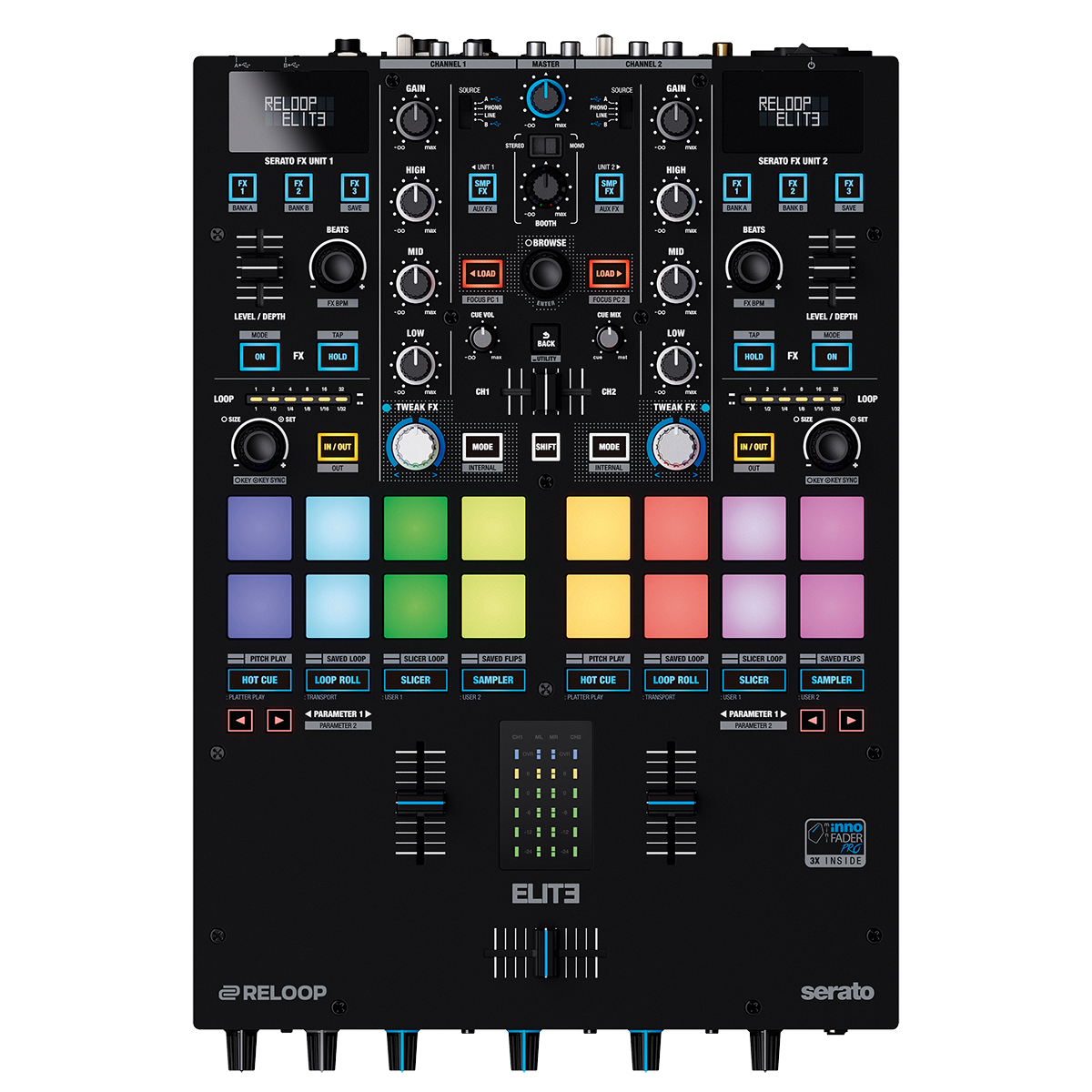Click deck 1 right red arrow button
The height and width of the screenshot is (1092, 1092).
[279, 720]
